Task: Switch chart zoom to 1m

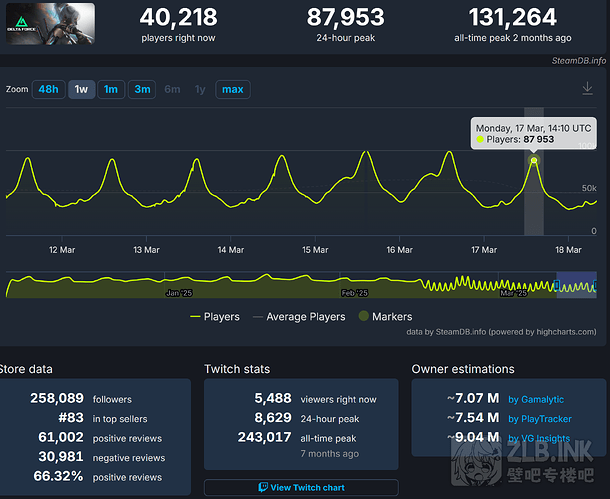Action: pos(111,90)
